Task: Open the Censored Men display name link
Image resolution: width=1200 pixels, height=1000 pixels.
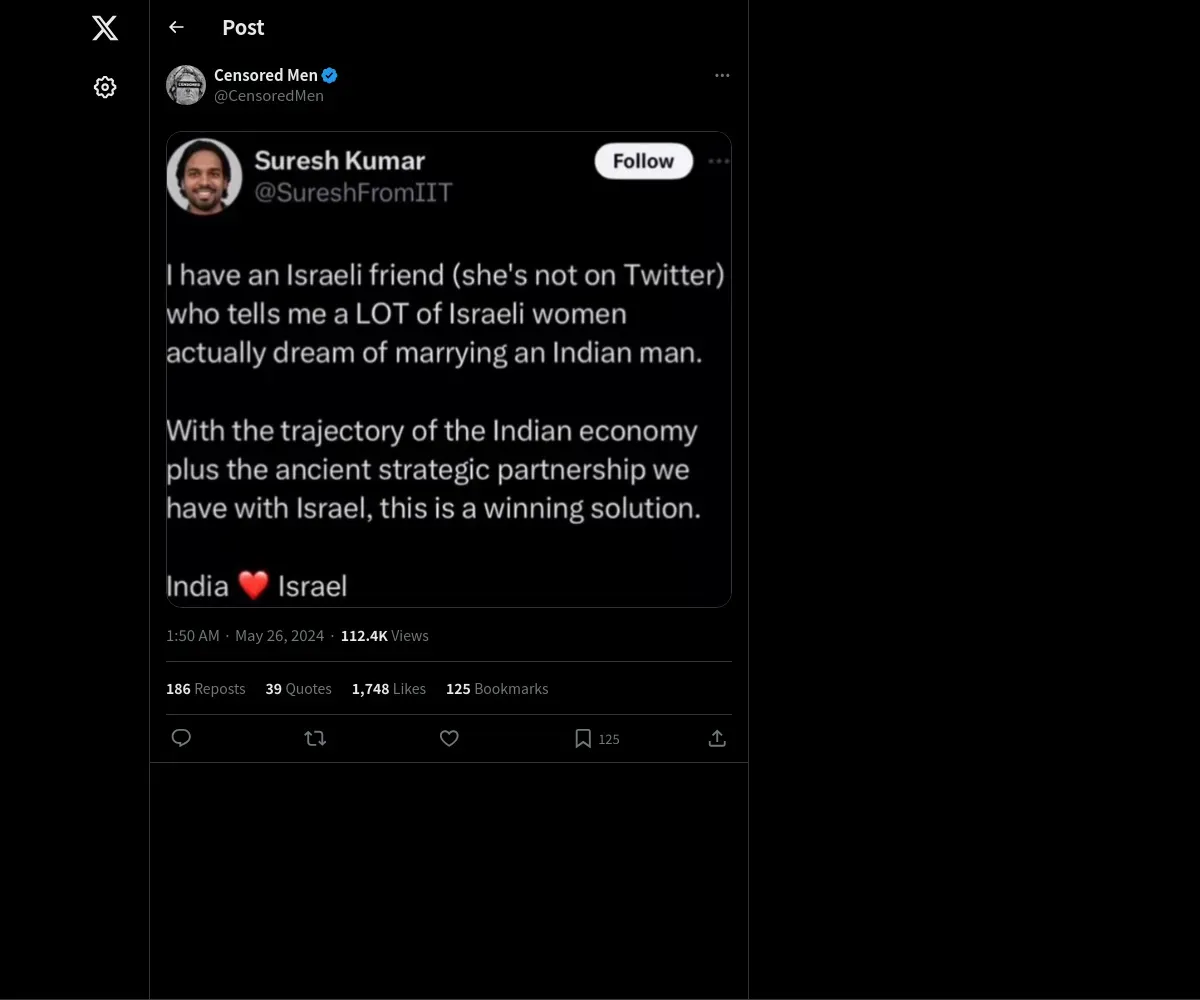Action: pos(266,75)
